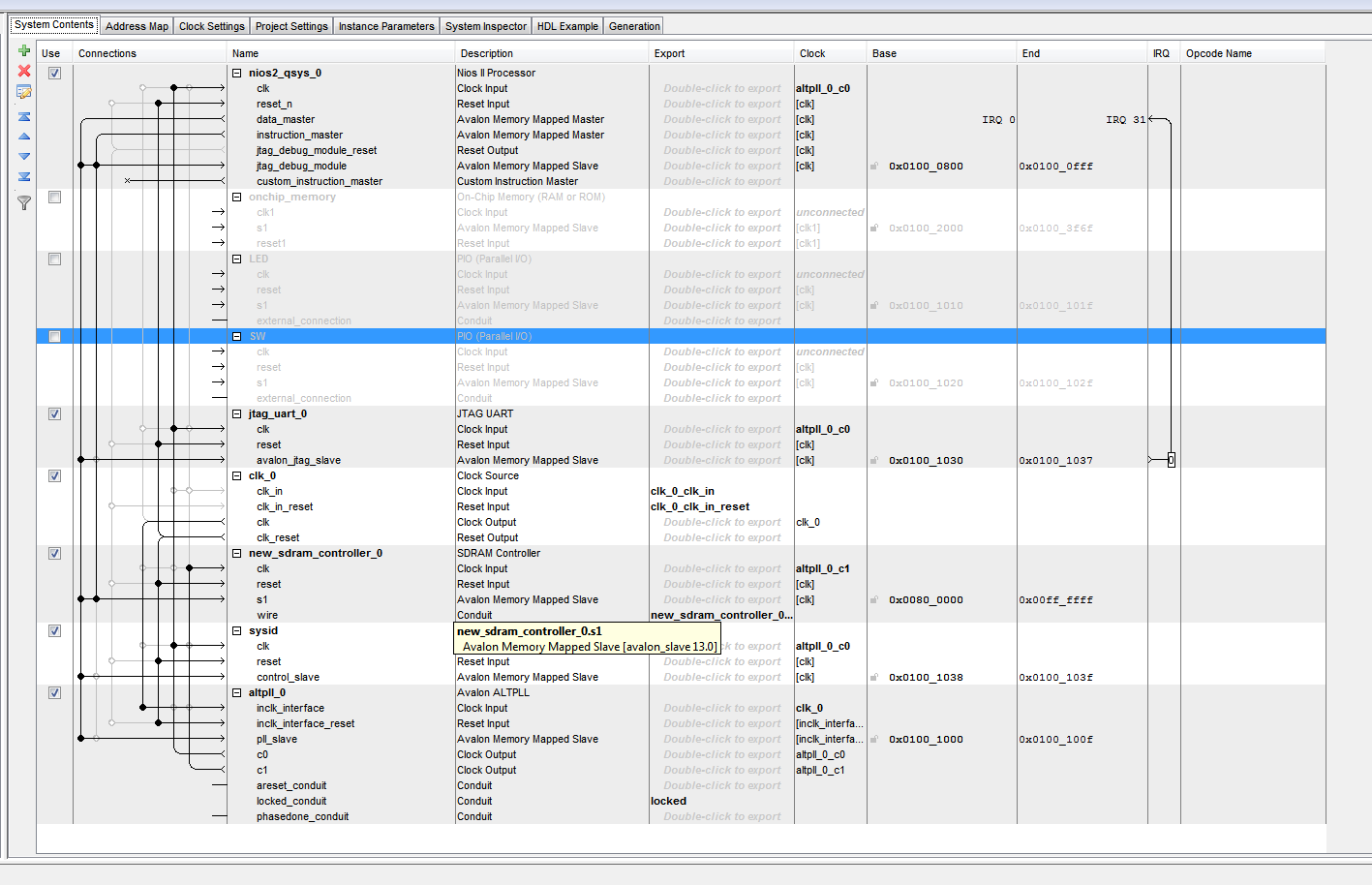This screenshot has height=885, width=1372.
Task: Collapse the nios2_qsys_0 tree node
Action: 237,73
